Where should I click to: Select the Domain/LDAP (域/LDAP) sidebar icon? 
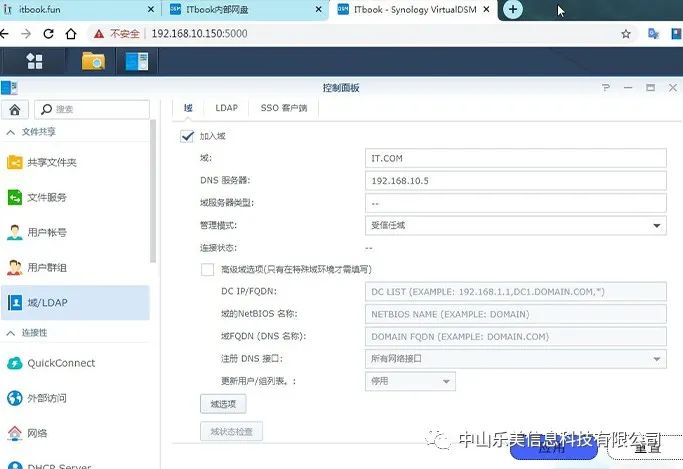coord(15,302)
